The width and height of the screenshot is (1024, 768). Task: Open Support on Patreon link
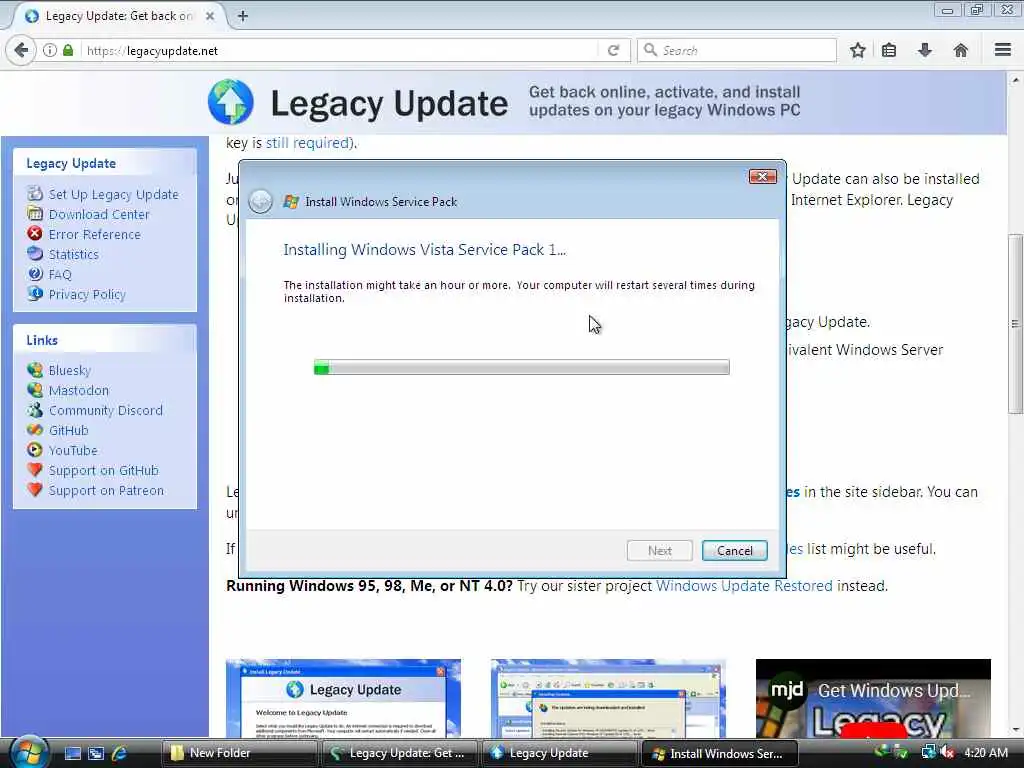tap(106, 490)
